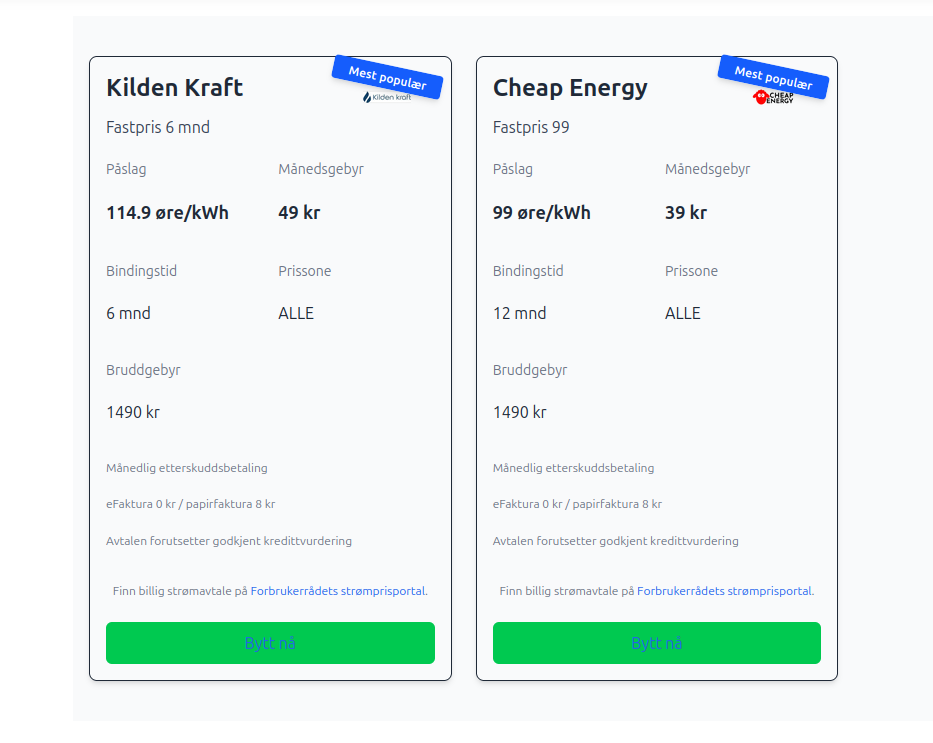The image size is (933, 743).
Task: Click the 39 kr monthly fee
Action: [685, 213]
